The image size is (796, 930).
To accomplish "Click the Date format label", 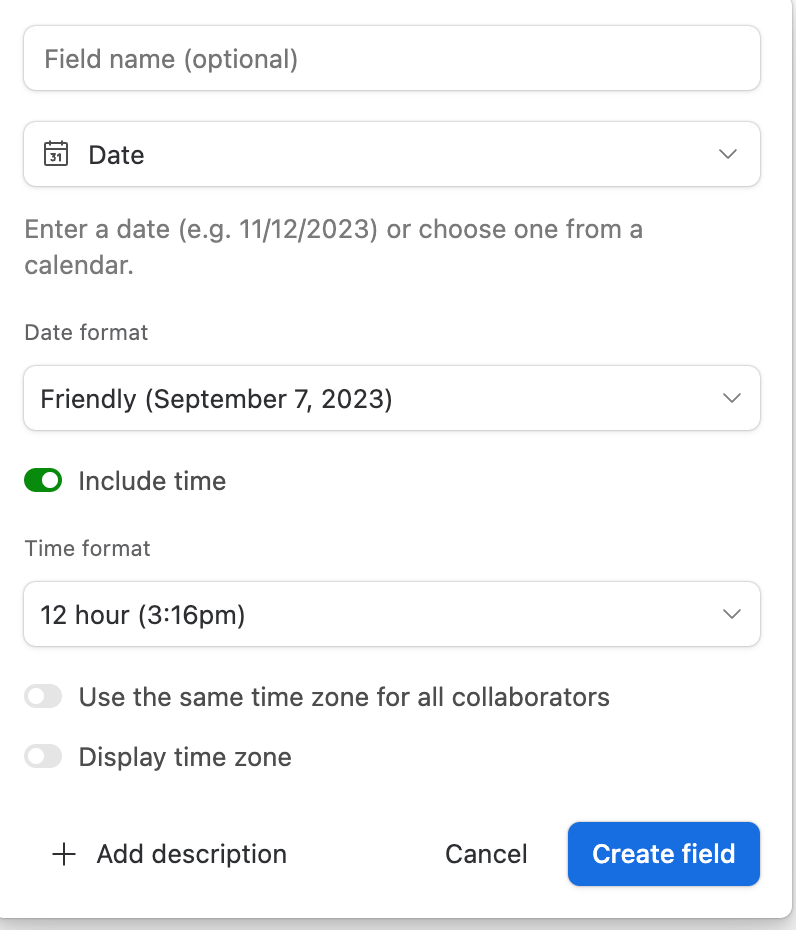I will pos(86,333).
